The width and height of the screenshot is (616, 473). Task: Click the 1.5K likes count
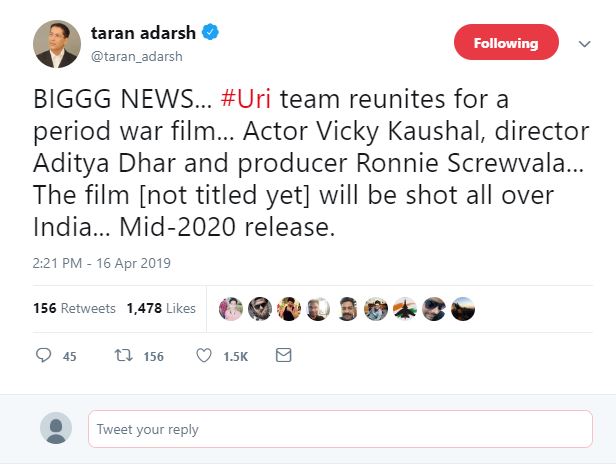click(x=235, y=356)
